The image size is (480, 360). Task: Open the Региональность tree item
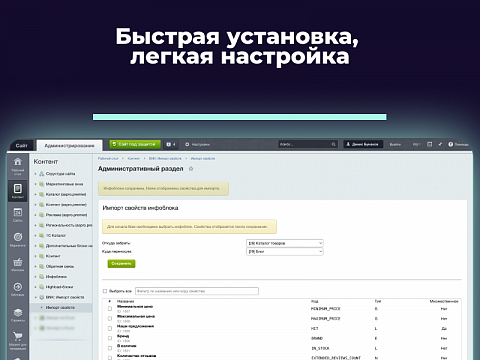(x=69, y=225)
